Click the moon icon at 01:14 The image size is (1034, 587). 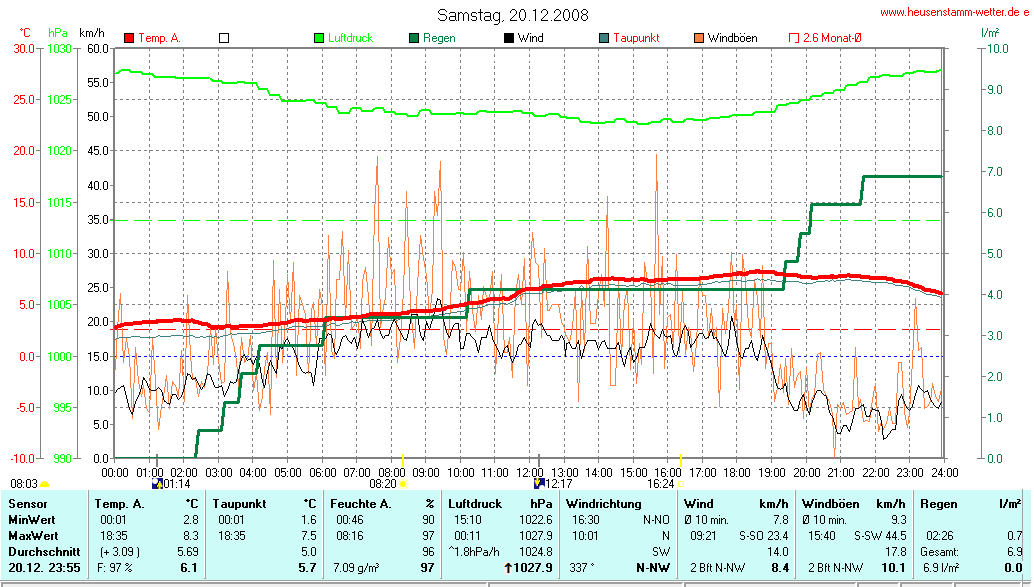click(x=156, y=483)
